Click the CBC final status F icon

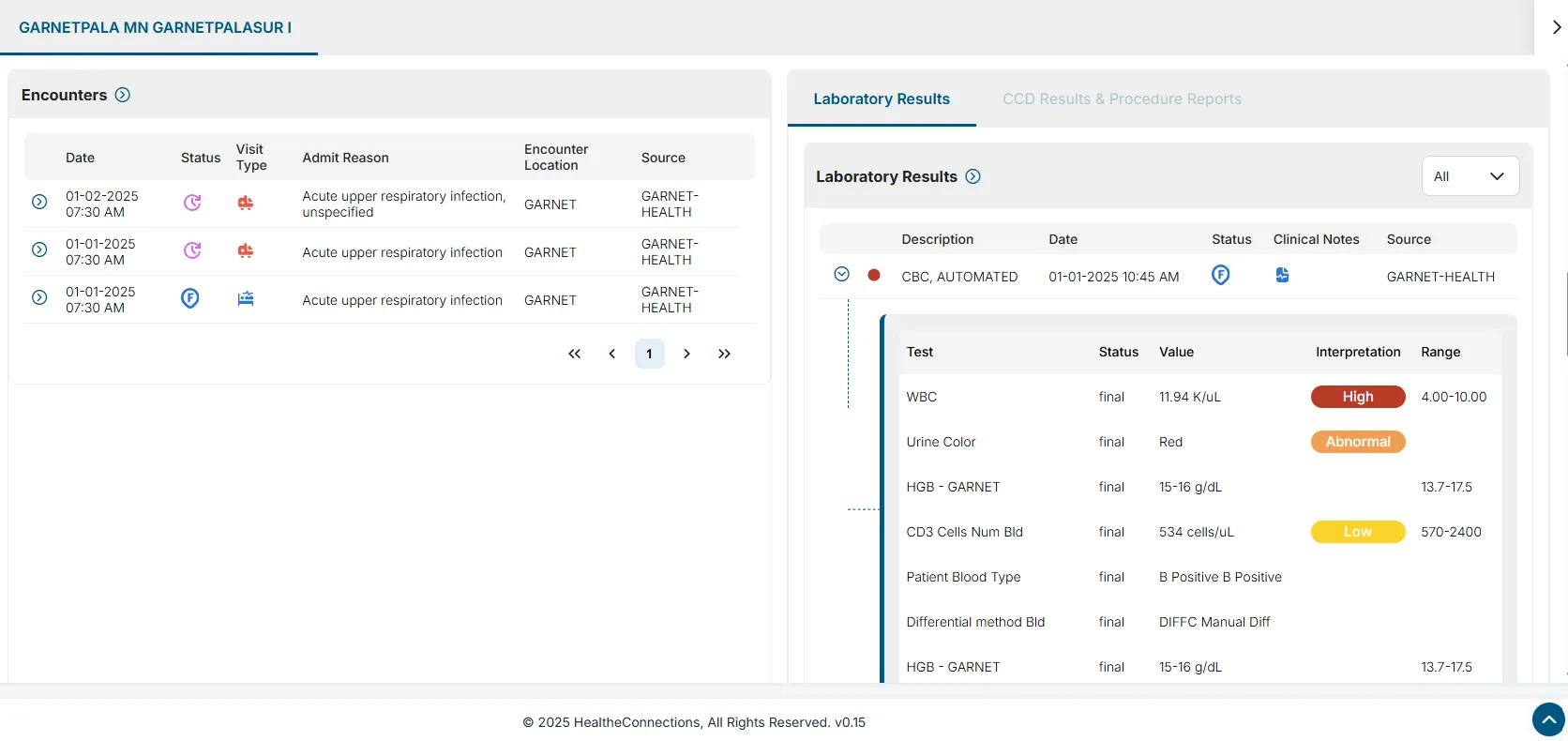tap(1220, 275)
